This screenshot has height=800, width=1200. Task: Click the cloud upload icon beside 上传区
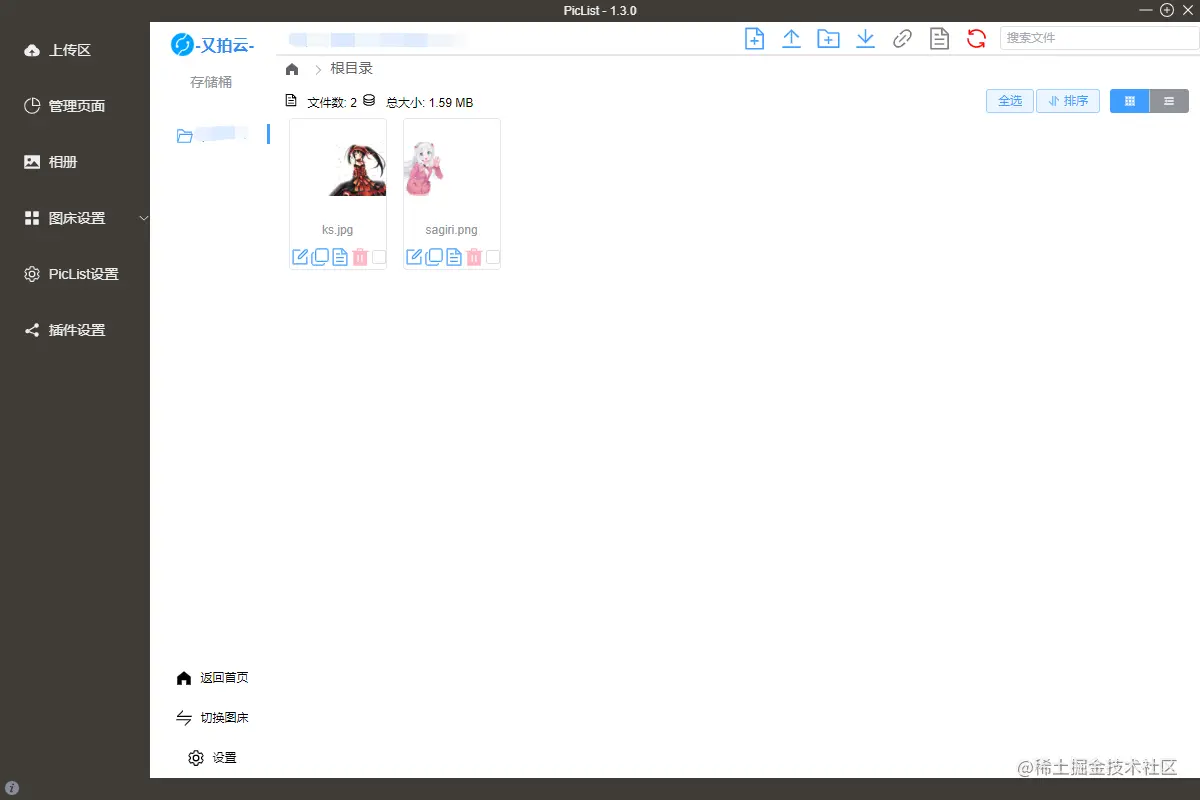(32, 50)
